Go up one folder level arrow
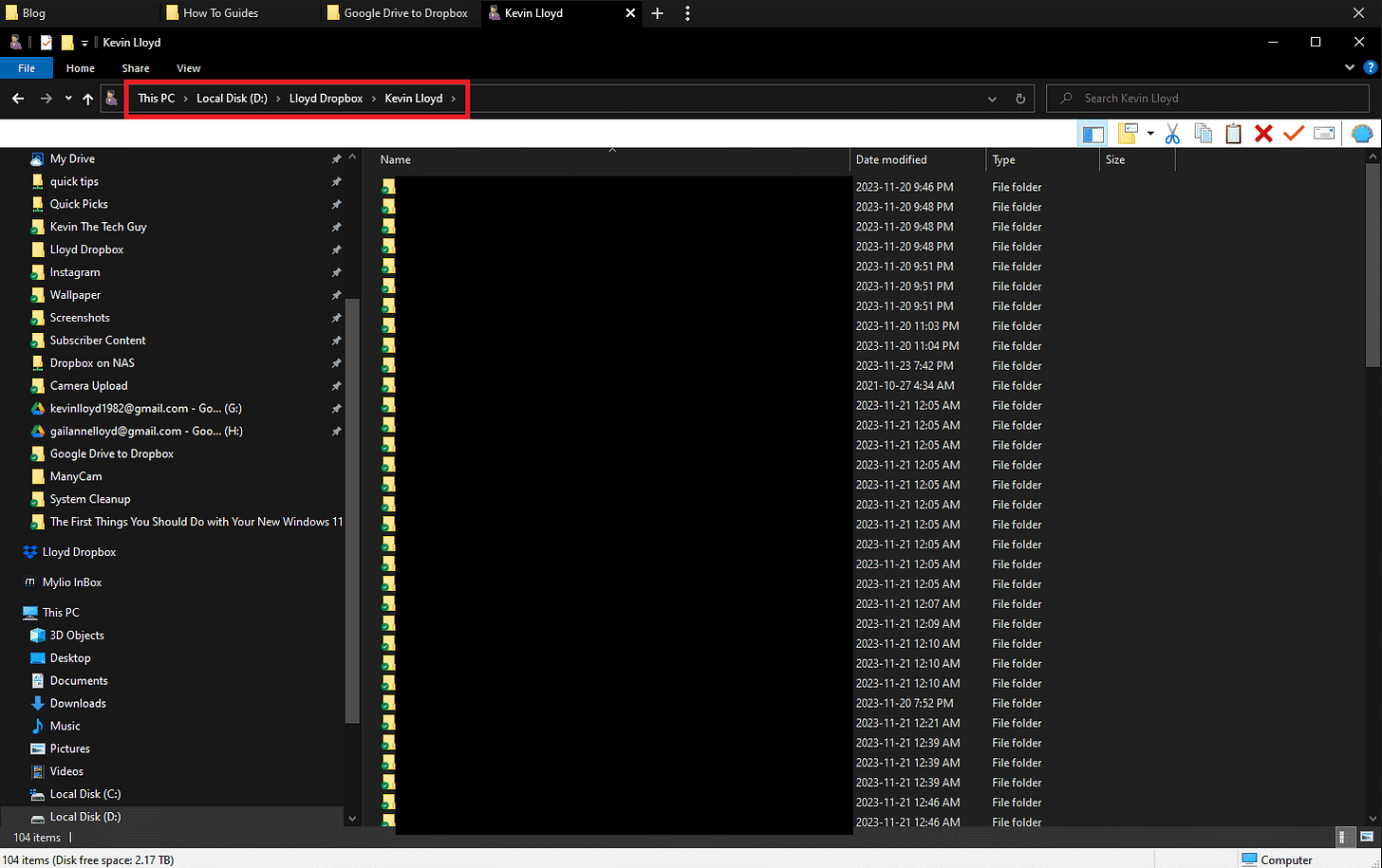The image size is (1382, 868). 88,99
